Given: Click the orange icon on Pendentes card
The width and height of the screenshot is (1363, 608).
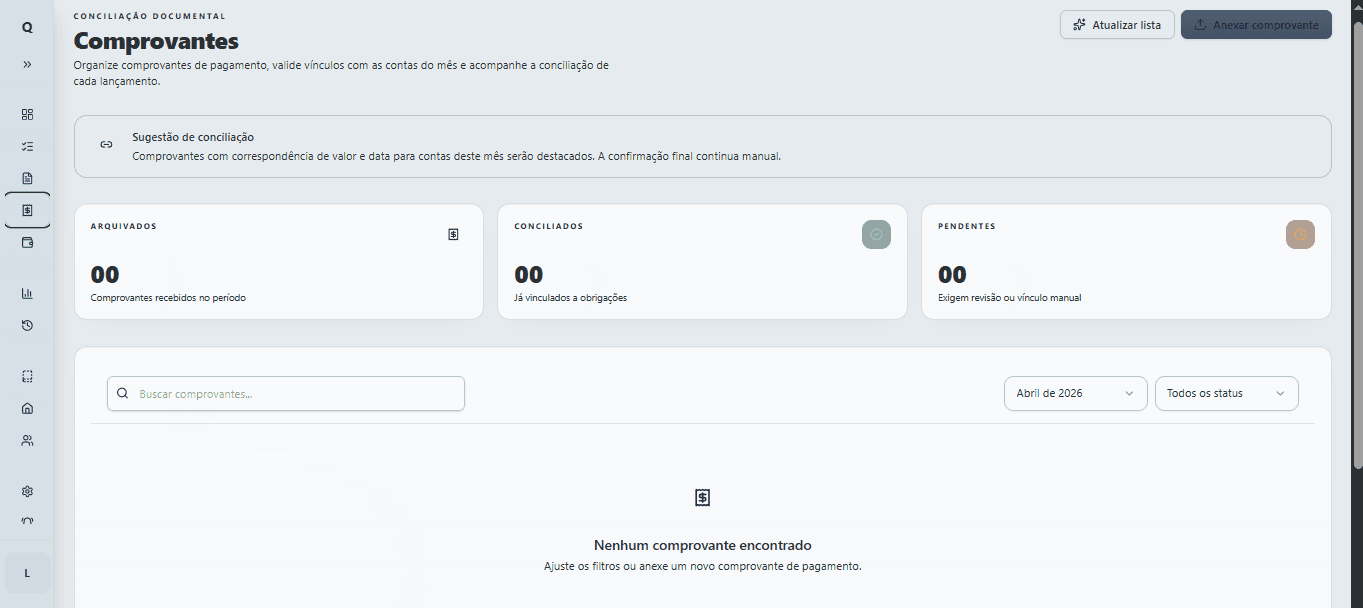Looking at the screenshot, I should click(1300, 234).
